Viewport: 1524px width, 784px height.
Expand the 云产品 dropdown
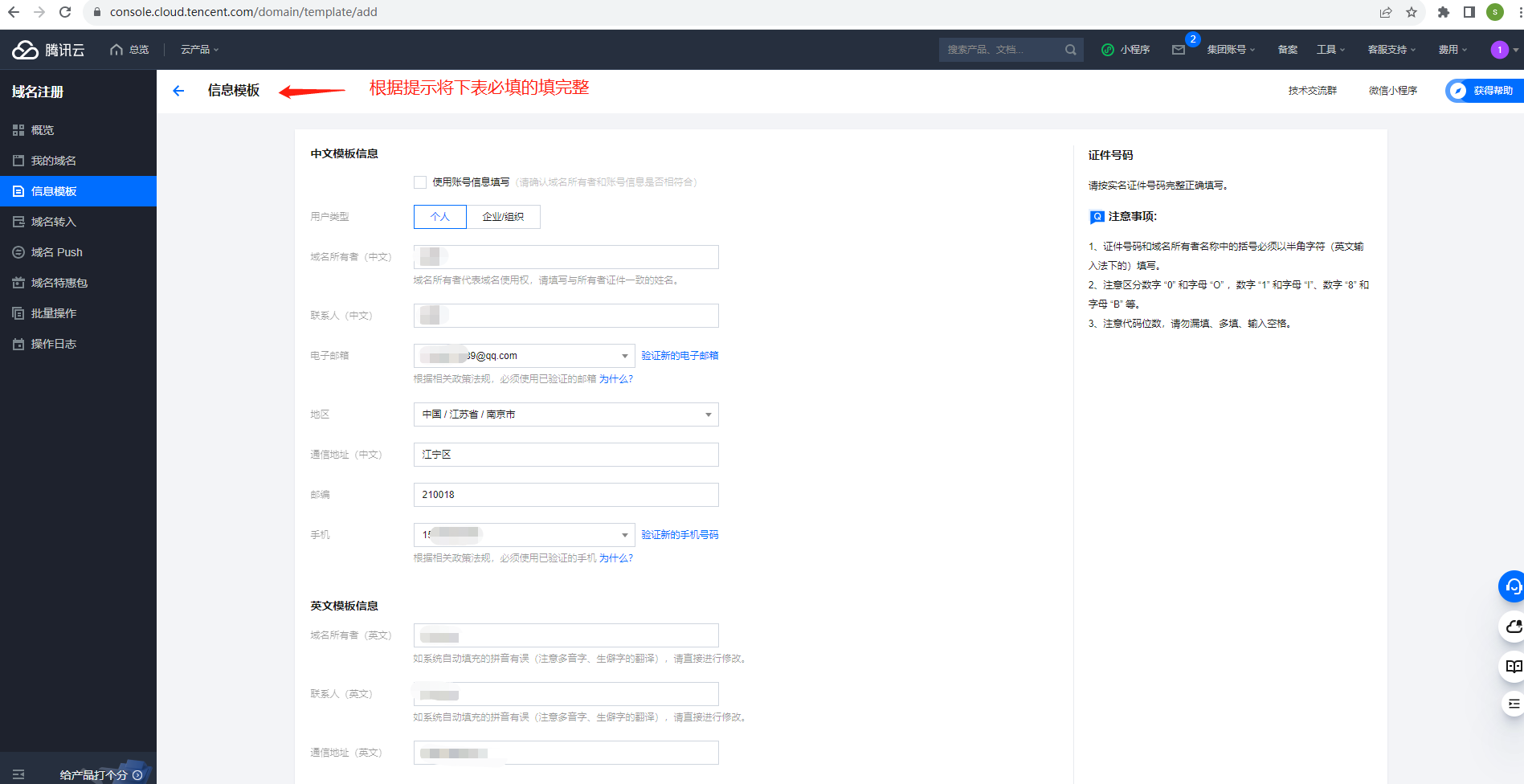click(199, 50)
